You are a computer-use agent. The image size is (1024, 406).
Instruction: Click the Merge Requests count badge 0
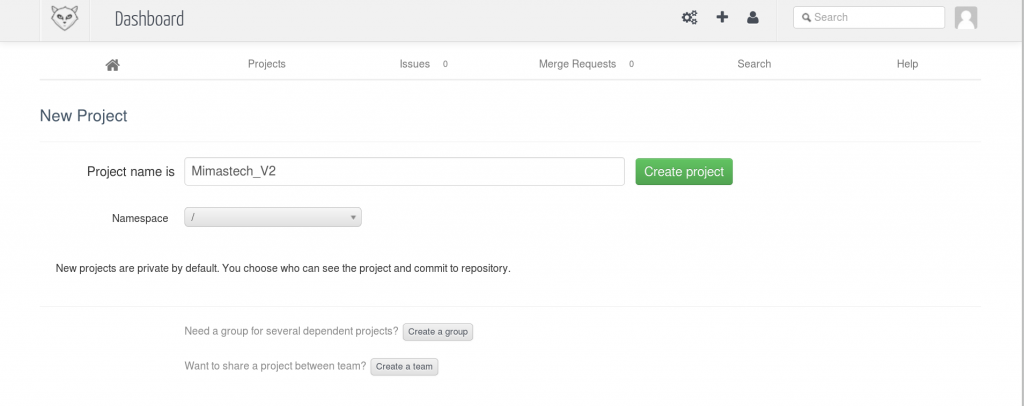pos(631,64)
